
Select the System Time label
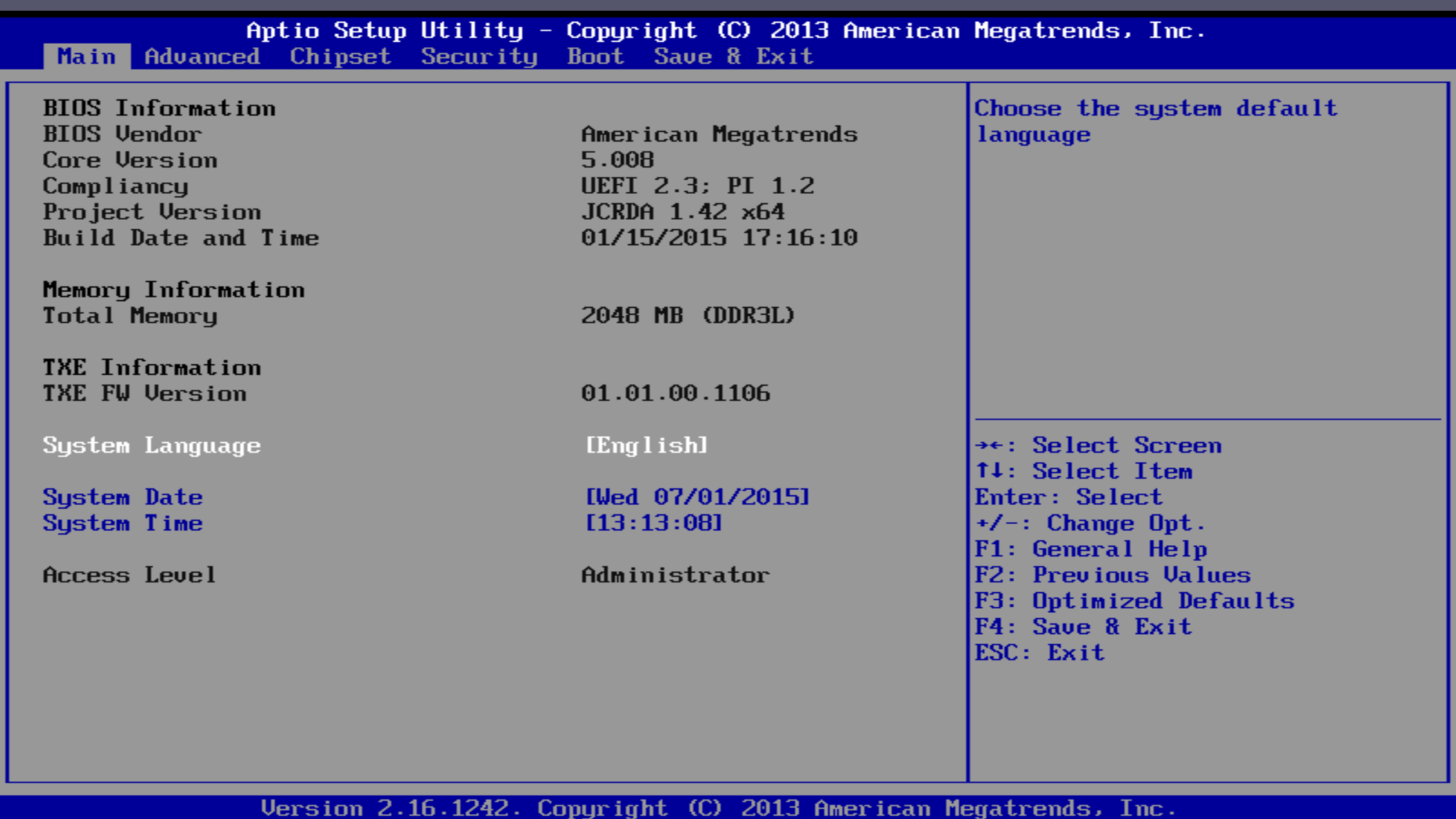123,522
